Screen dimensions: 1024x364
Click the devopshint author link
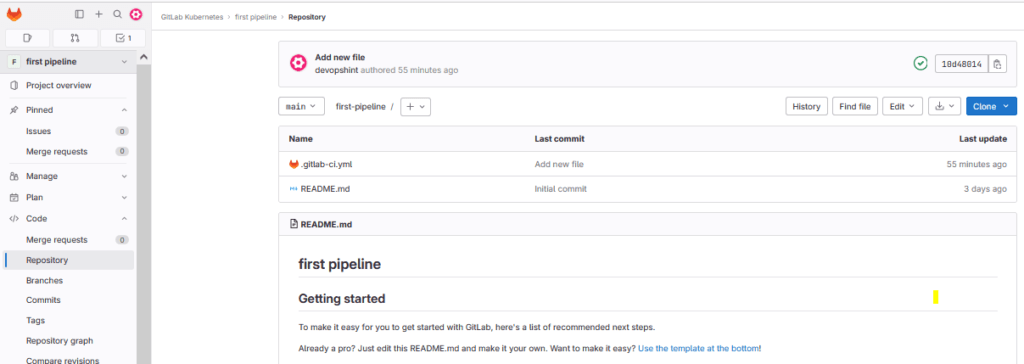click(x=337, y=70)
